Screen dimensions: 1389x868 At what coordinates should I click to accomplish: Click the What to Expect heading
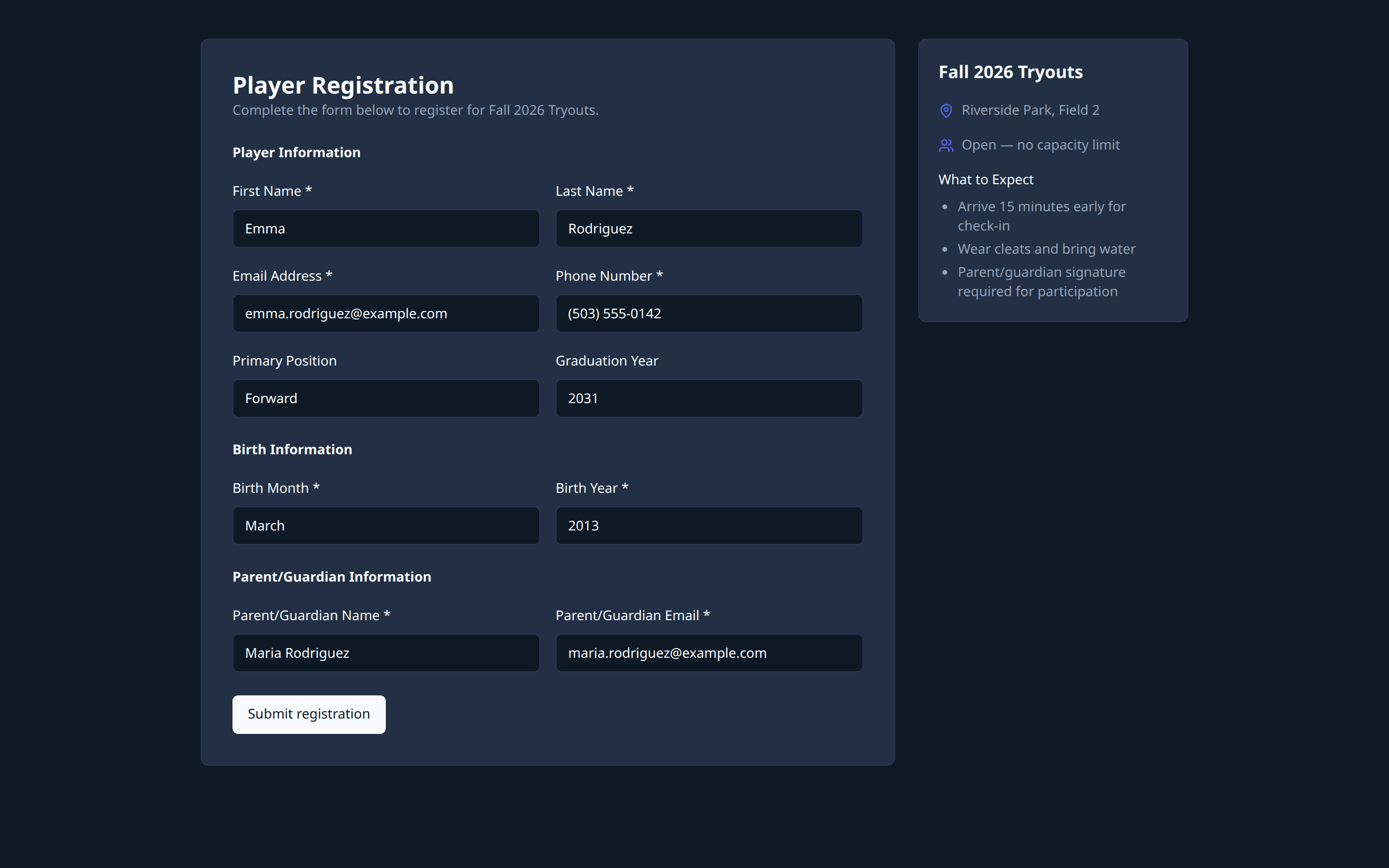coord(985,180)
